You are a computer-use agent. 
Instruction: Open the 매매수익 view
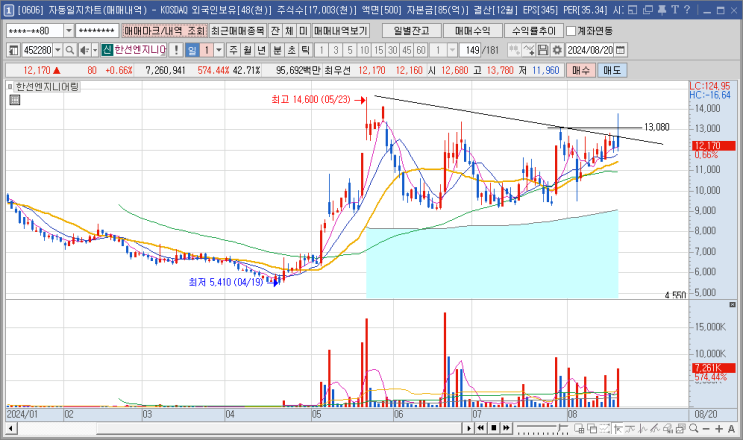[x=472, y=31]
